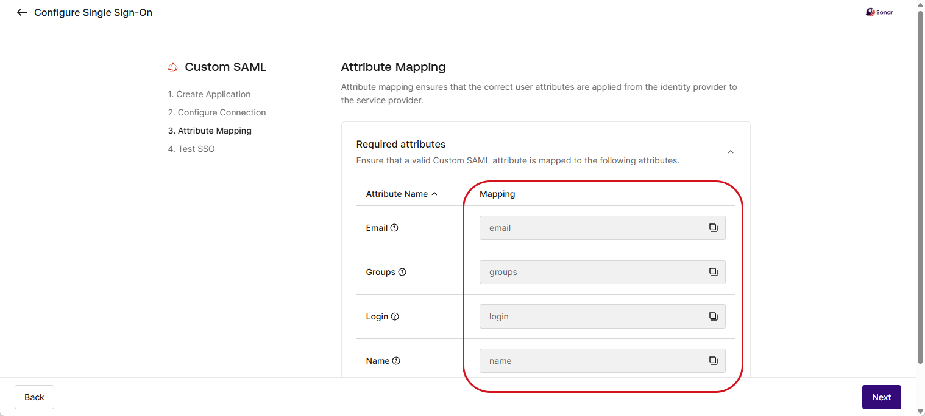
Task: Show info tooltip icon for Name attribute
Action: tap(396, 361)
